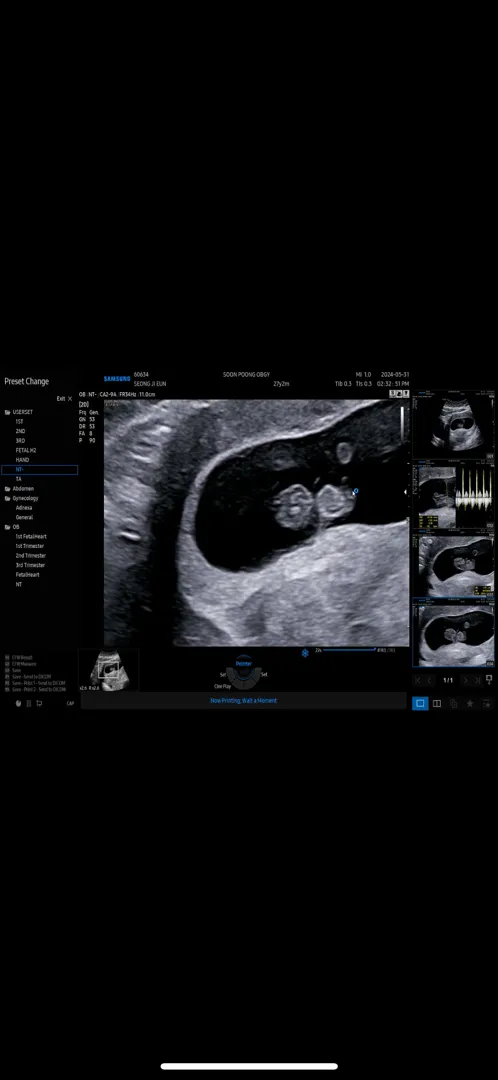498x1080 pixels.
Task: Go to previous thumbnail page
Action: pos(430,681)
